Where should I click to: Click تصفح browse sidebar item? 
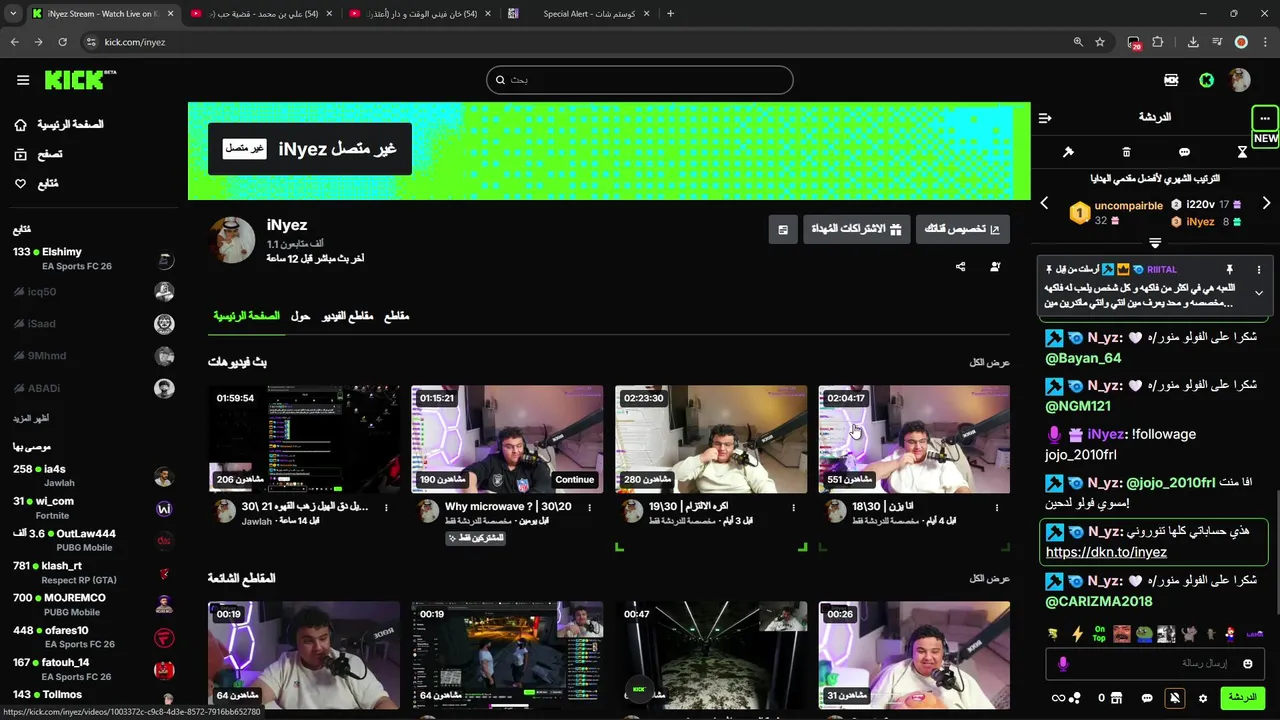click(x=49, y=154)
